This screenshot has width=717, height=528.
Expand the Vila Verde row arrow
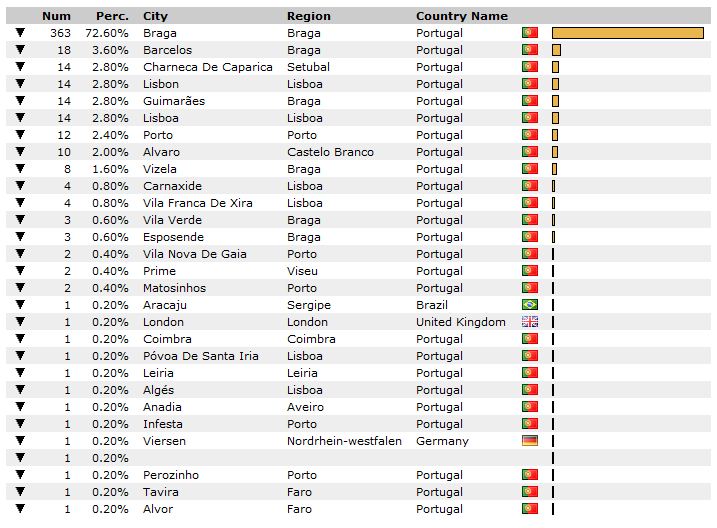[20, 219]
